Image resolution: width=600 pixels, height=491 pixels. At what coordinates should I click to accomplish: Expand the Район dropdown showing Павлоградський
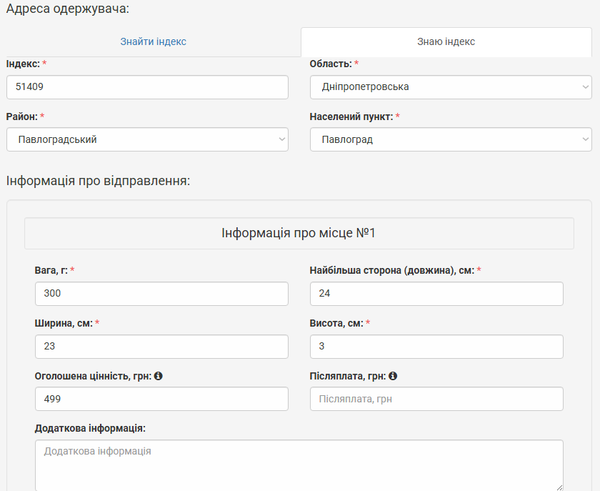click(x=147, y=139)
